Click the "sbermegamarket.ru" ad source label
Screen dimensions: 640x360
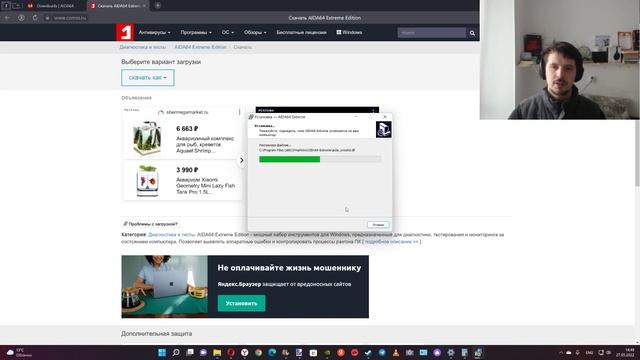187,112
